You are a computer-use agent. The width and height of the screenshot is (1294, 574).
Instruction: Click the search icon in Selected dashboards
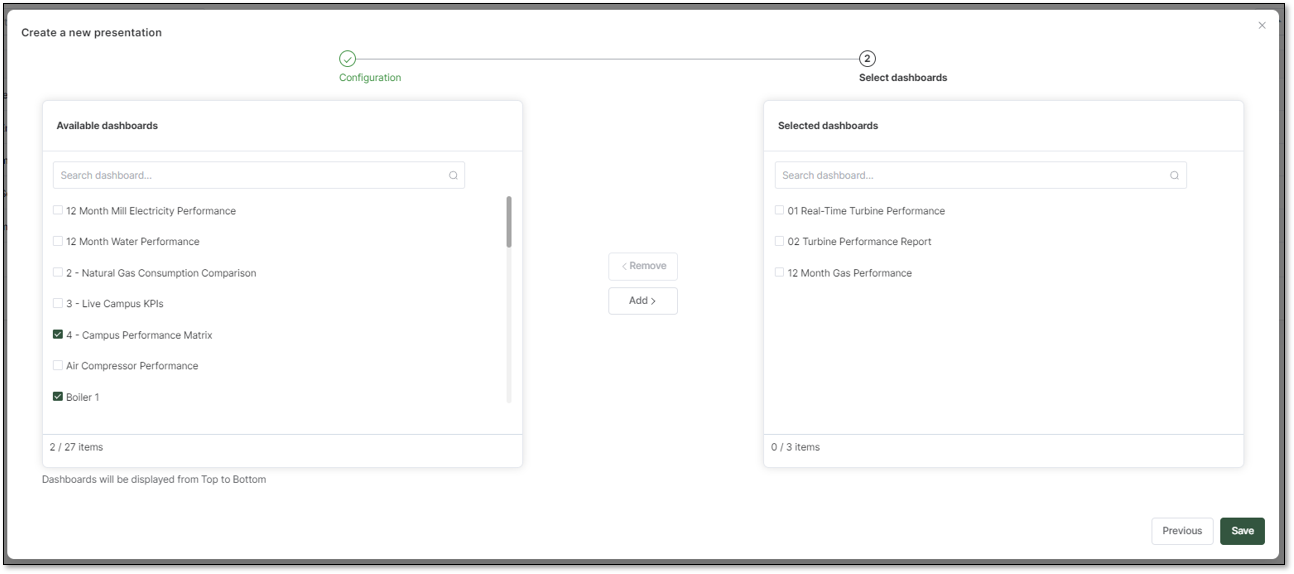click(x=1175, y=175)
